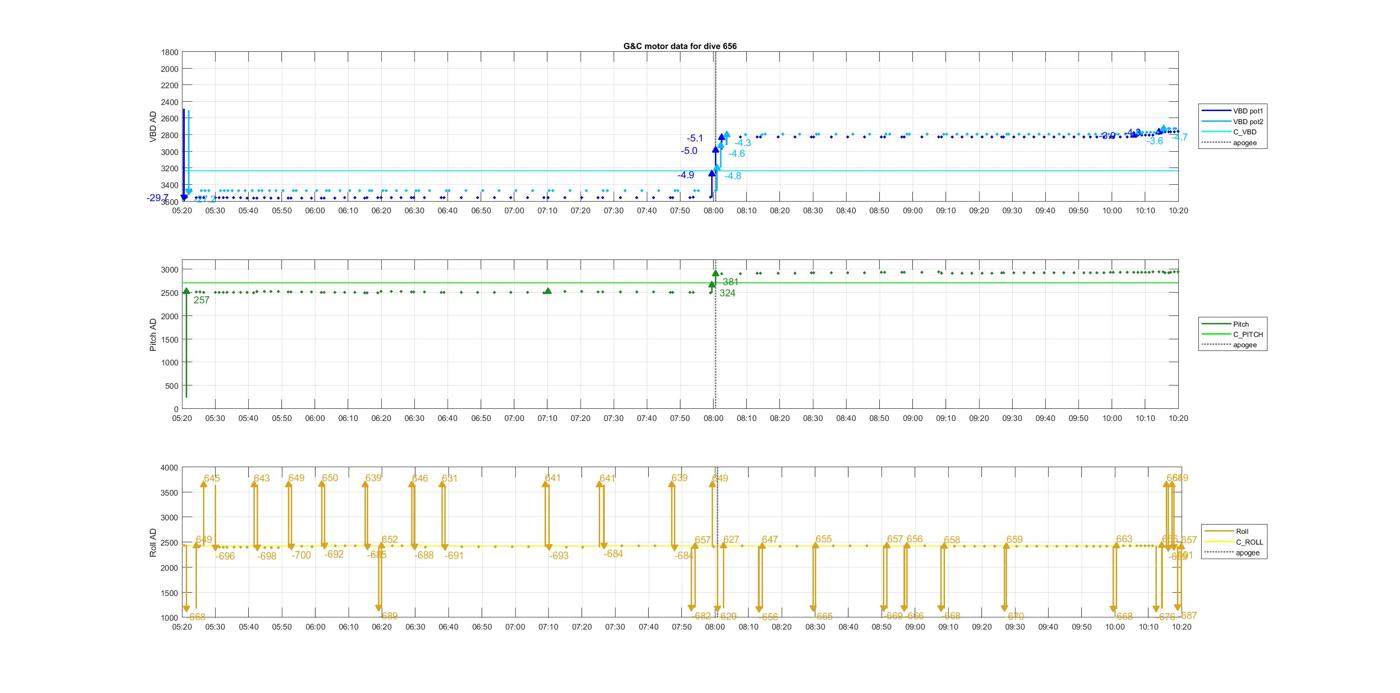The width and height of the screenshot is (1400, 693).
Task: Click the '655' roll data label
Action: (x=823, y=539)
